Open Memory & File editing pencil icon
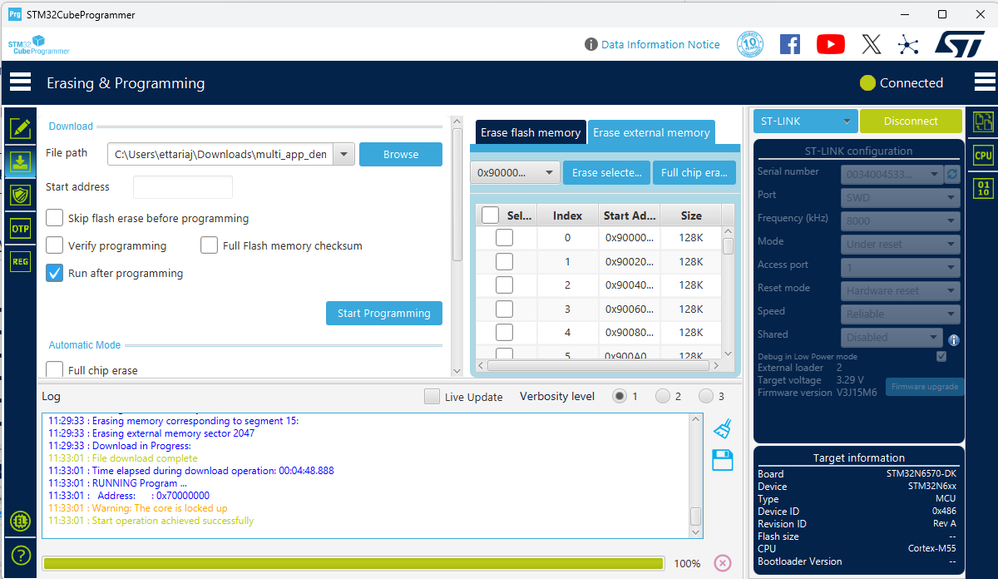The image size is (998, 579). (20, 128)
